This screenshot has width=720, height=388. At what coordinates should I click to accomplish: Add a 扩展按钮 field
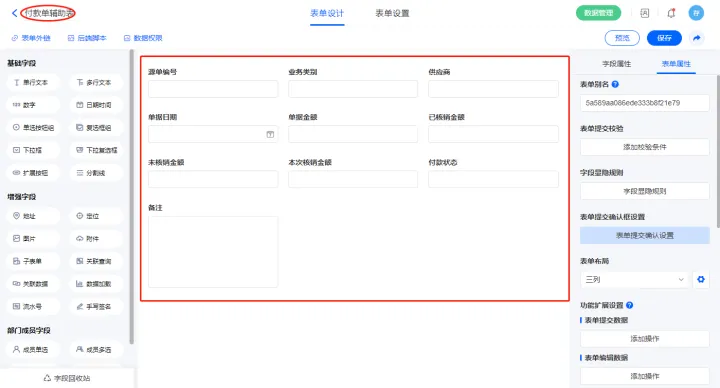coord(34,173)
